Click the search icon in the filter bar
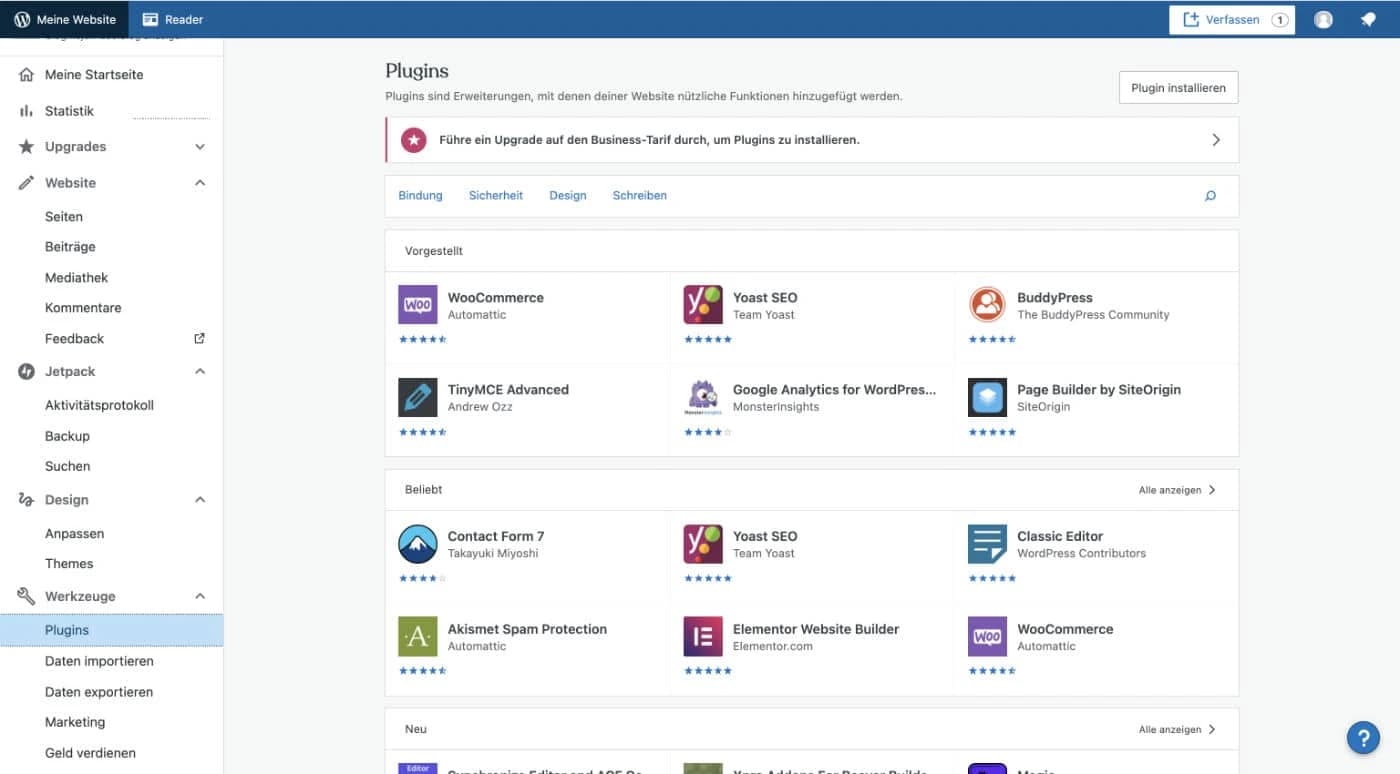 [x=1210, y=195]
